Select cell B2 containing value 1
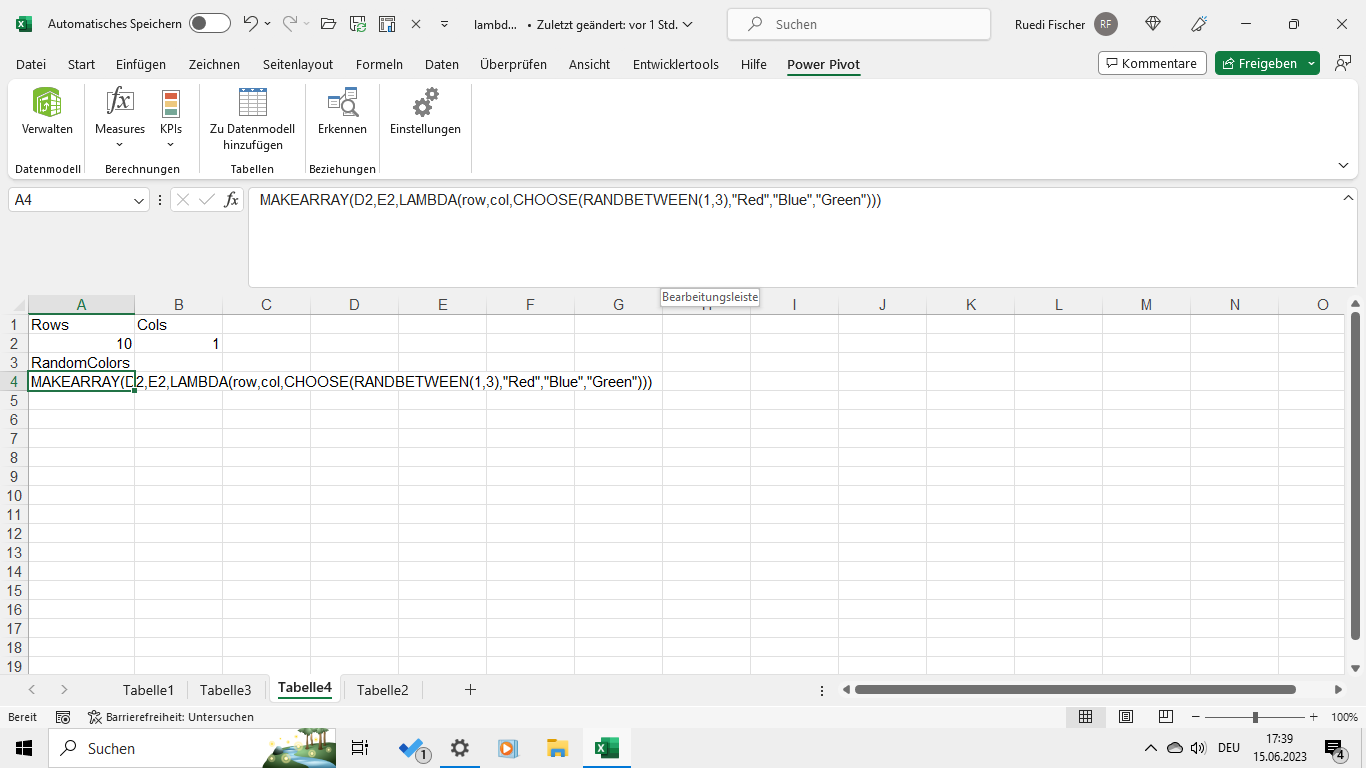The height and width of the screenshot is (768, 1366). pyautogui.click(x=179, y=343)
